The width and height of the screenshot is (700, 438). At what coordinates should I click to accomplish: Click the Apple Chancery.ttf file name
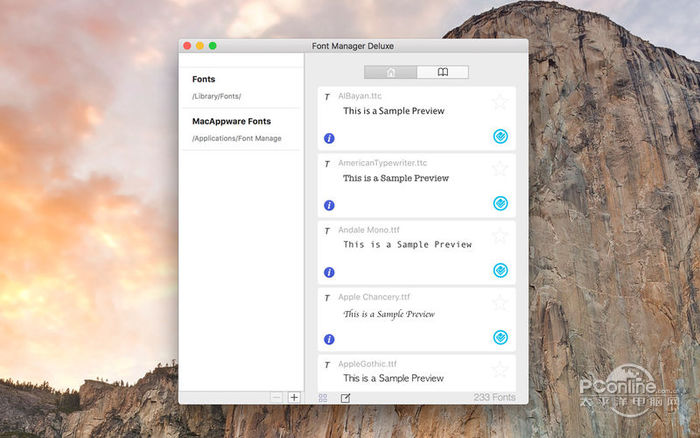[x=374, y=297]
